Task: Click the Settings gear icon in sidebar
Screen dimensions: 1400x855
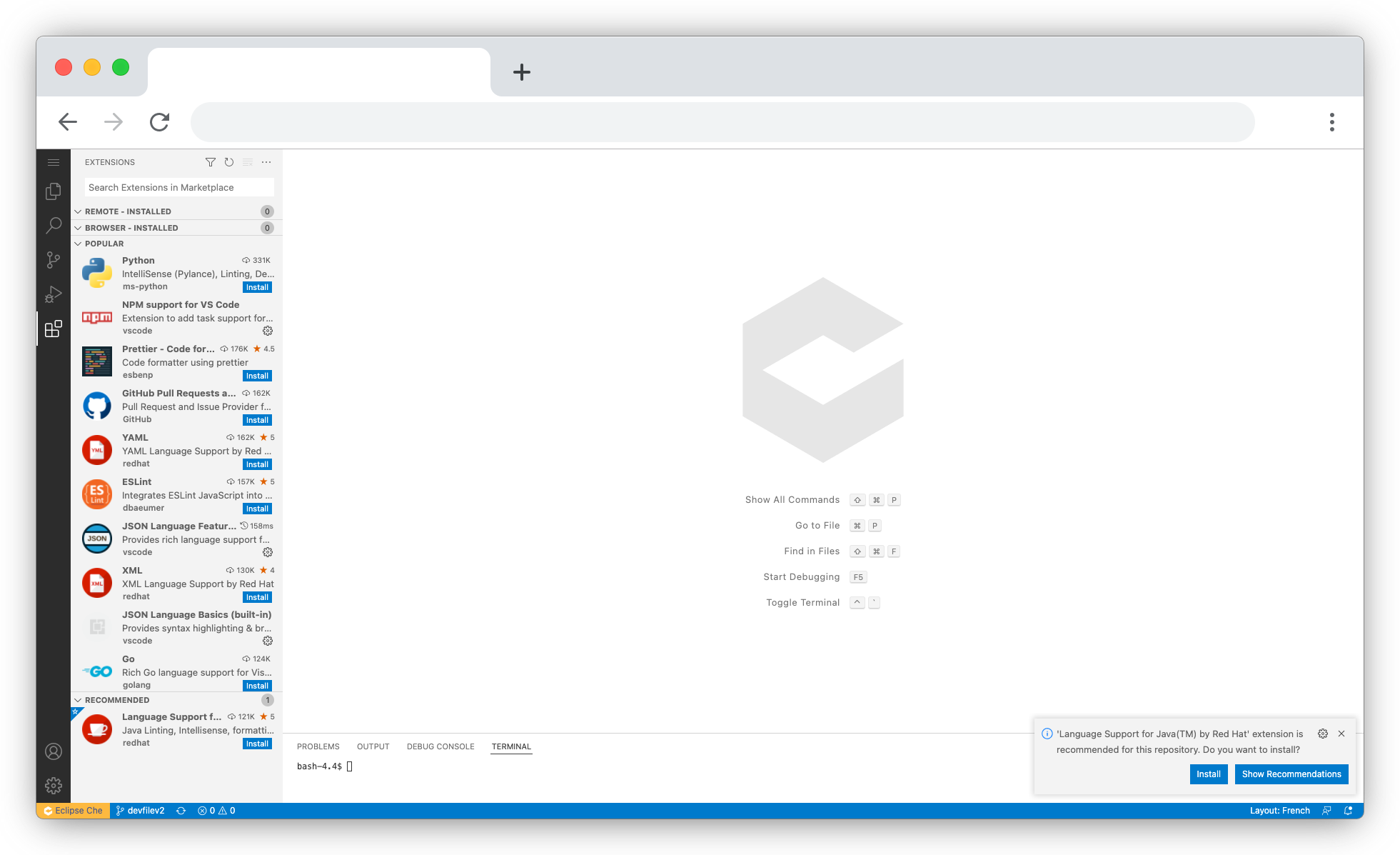Action: coord(54,785)
